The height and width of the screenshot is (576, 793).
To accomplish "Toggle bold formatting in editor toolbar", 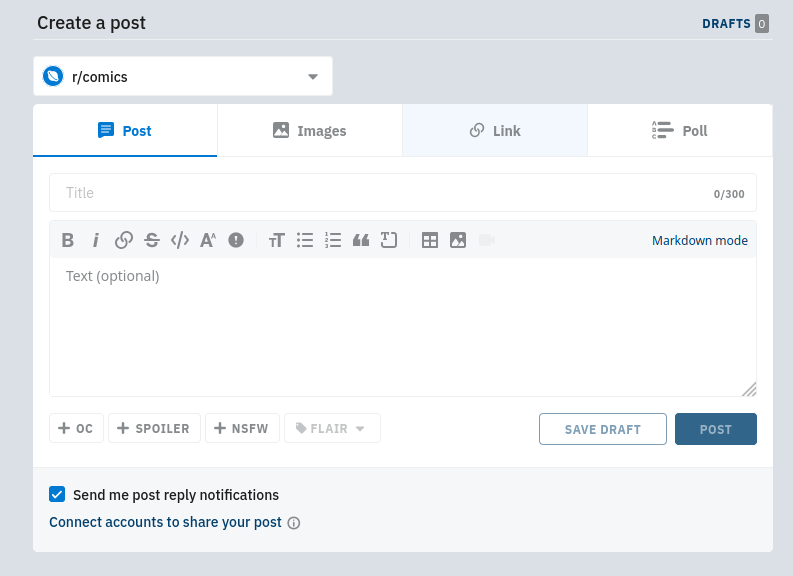I will (68, 240).
